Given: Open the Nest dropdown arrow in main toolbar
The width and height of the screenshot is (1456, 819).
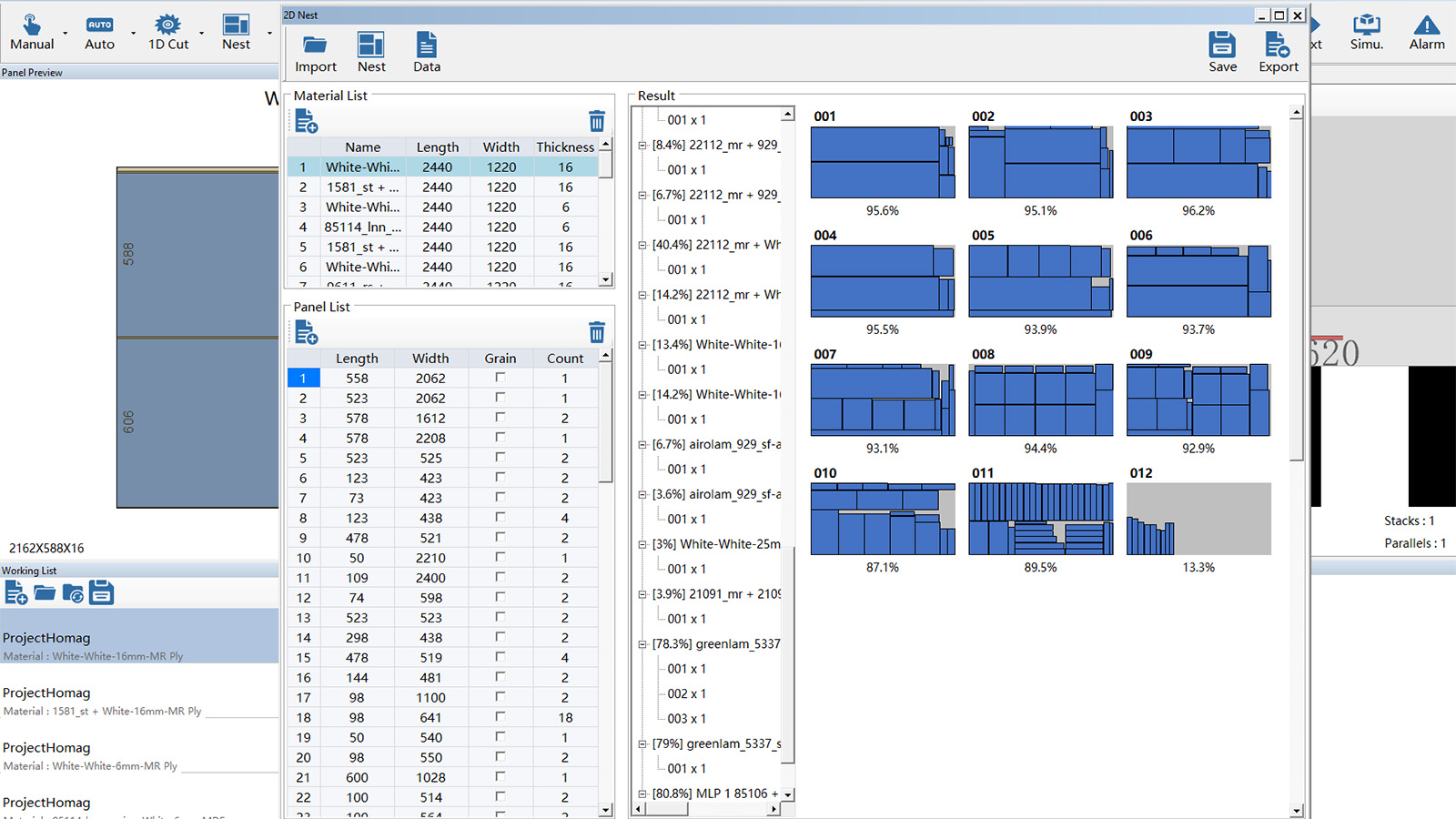Looking at the screenshot, I should point(269,34).
